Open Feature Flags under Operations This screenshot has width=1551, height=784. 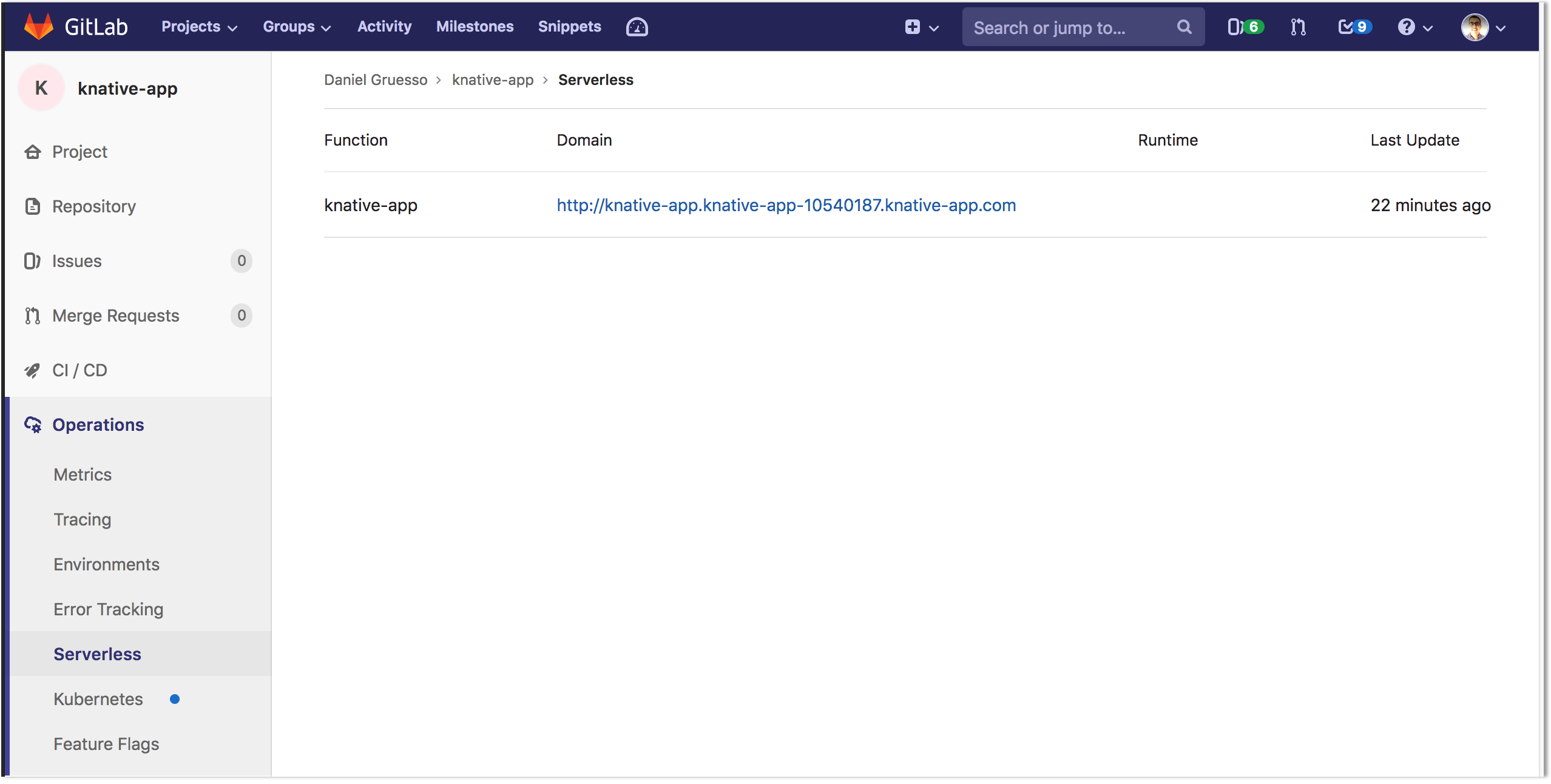pyautogui.click(x=106, y=744)
